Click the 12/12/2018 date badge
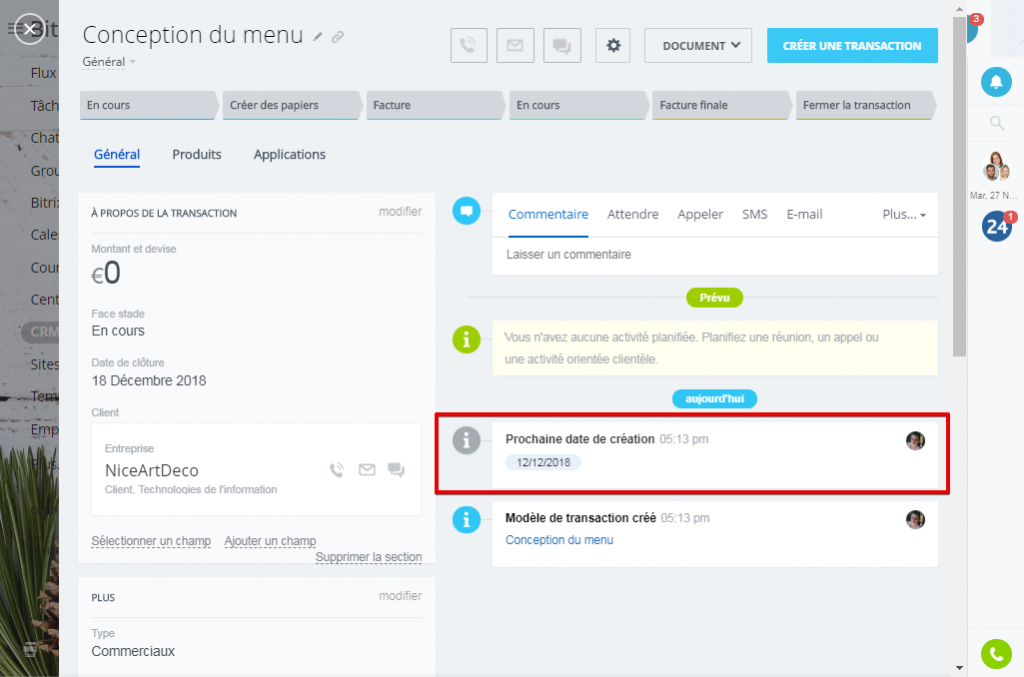 (x=543, y=462)
